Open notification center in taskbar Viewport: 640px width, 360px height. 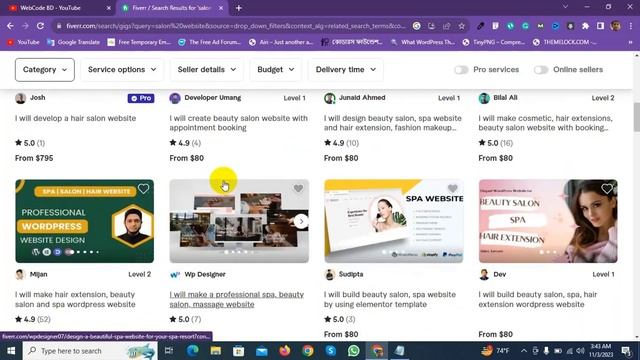click(627, 351)
